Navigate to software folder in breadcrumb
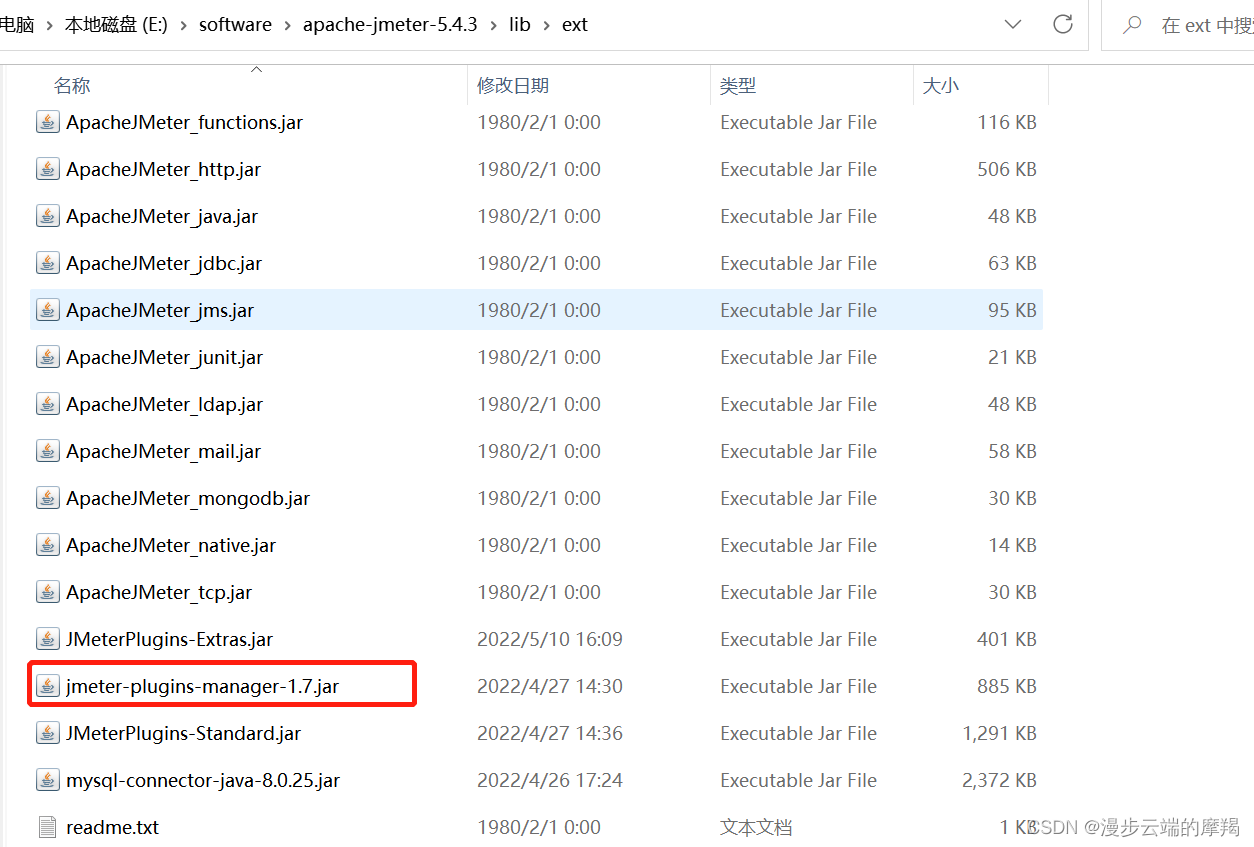 coord(235,25)
